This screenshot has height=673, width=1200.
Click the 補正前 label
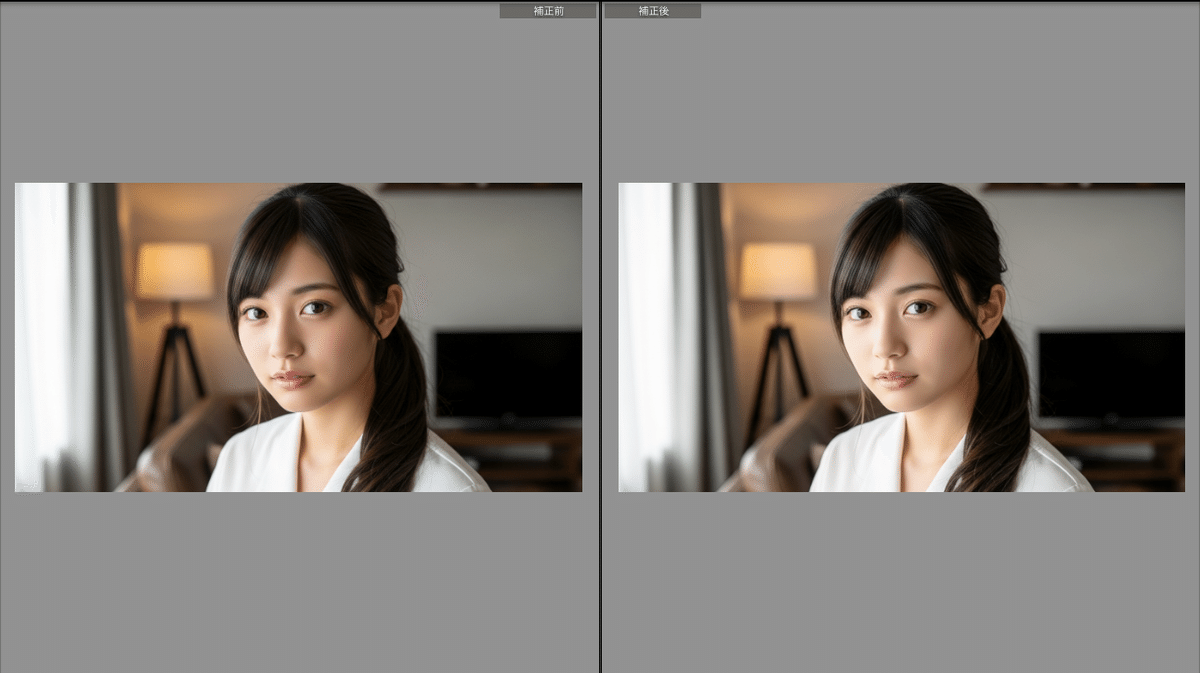coord(548,11)
